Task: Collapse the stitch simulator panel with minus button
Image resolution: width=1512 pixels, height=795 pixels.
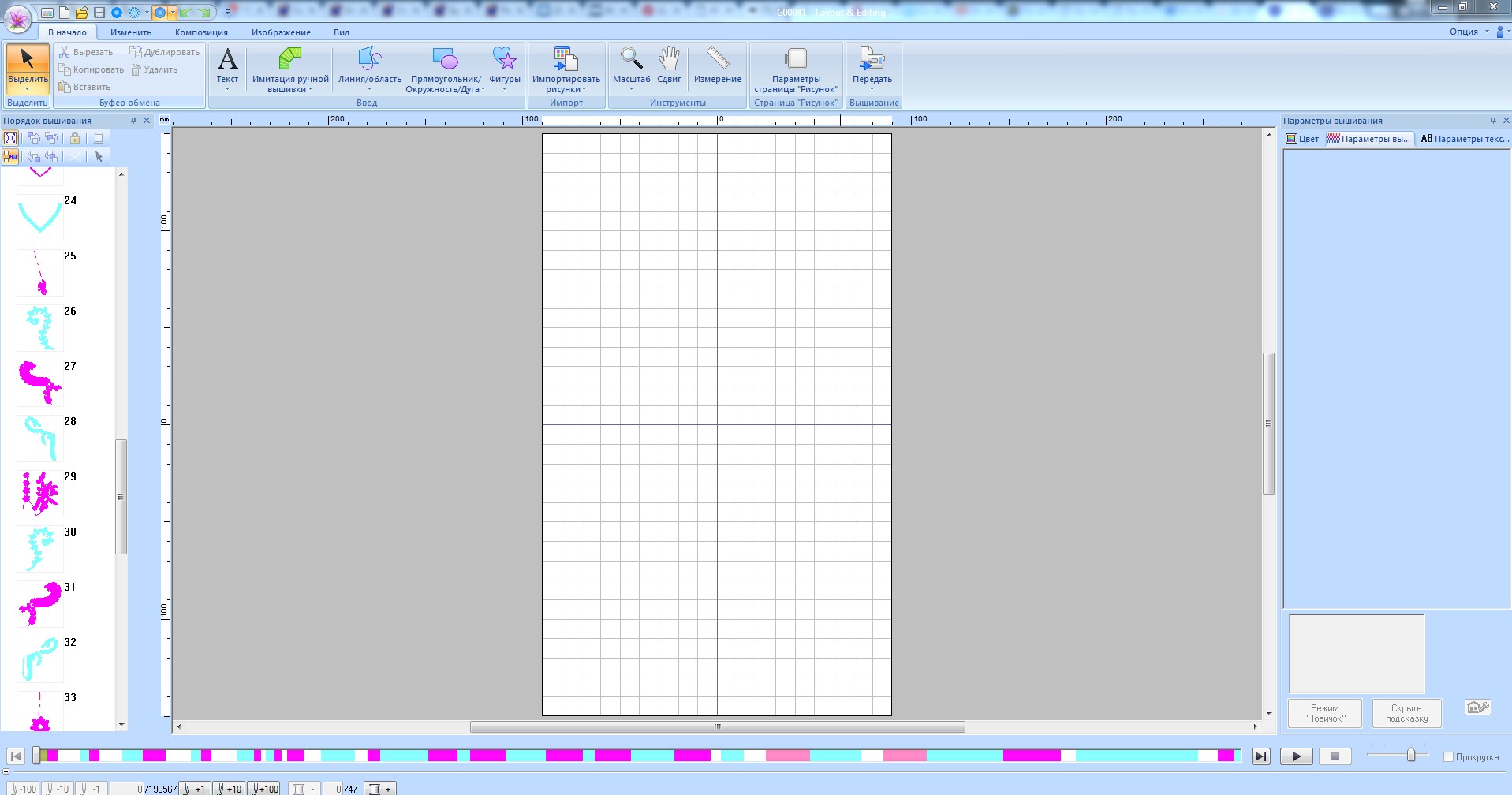Action: point(6,772)
